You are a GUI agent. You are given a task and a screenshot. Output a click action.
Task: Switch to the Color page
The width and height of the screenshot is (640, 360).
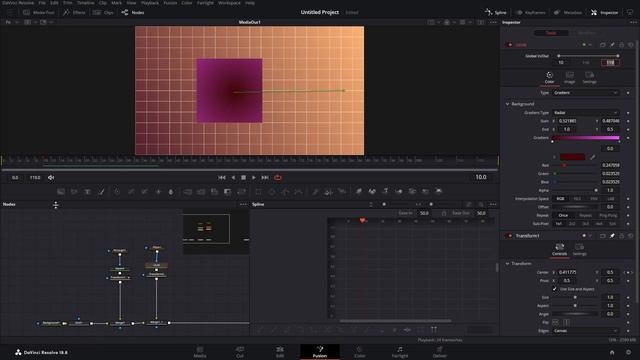[360, 352]
